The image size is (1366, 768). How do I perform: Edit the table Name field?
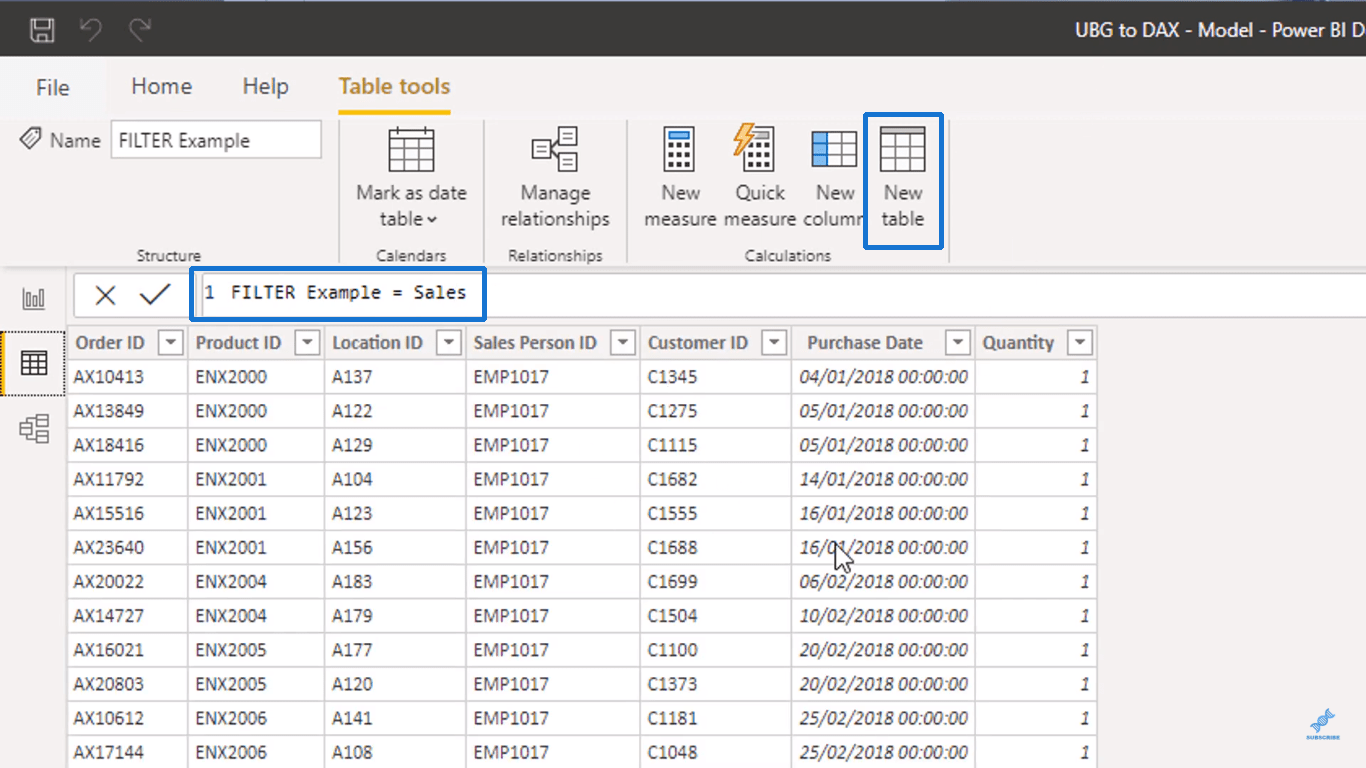click(x=216, y=140)
